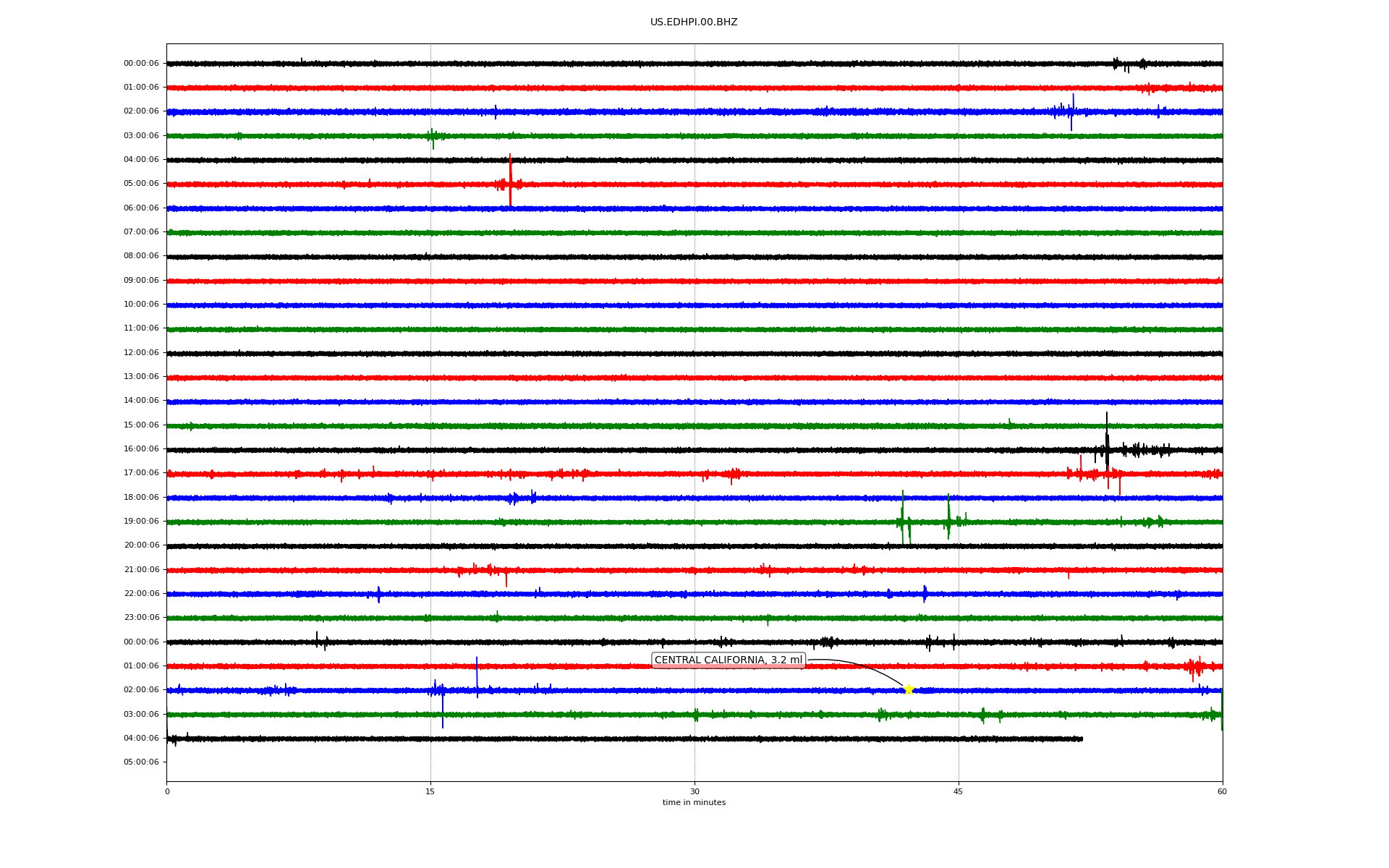Click the 60 tick label on x-axis
This screenshot has width=1389, height=868.
[1221, 792]
